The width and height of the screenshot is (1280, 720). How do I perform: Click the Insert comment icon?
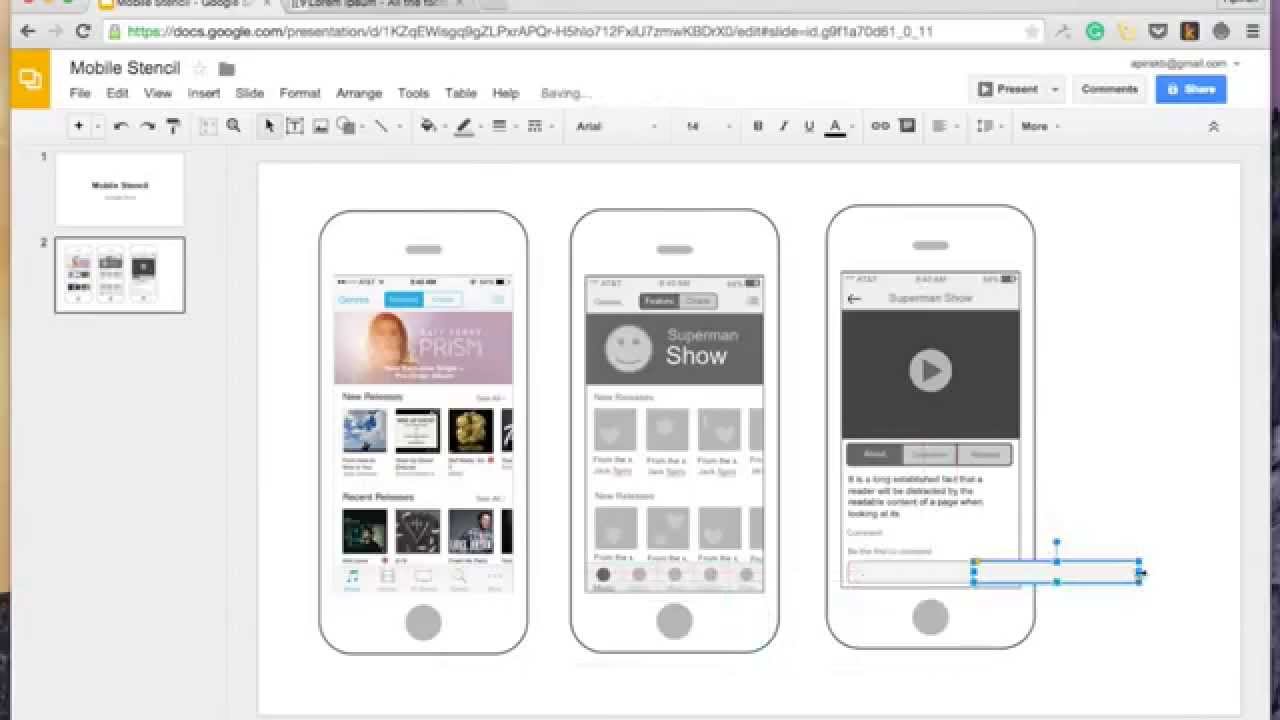906,126
